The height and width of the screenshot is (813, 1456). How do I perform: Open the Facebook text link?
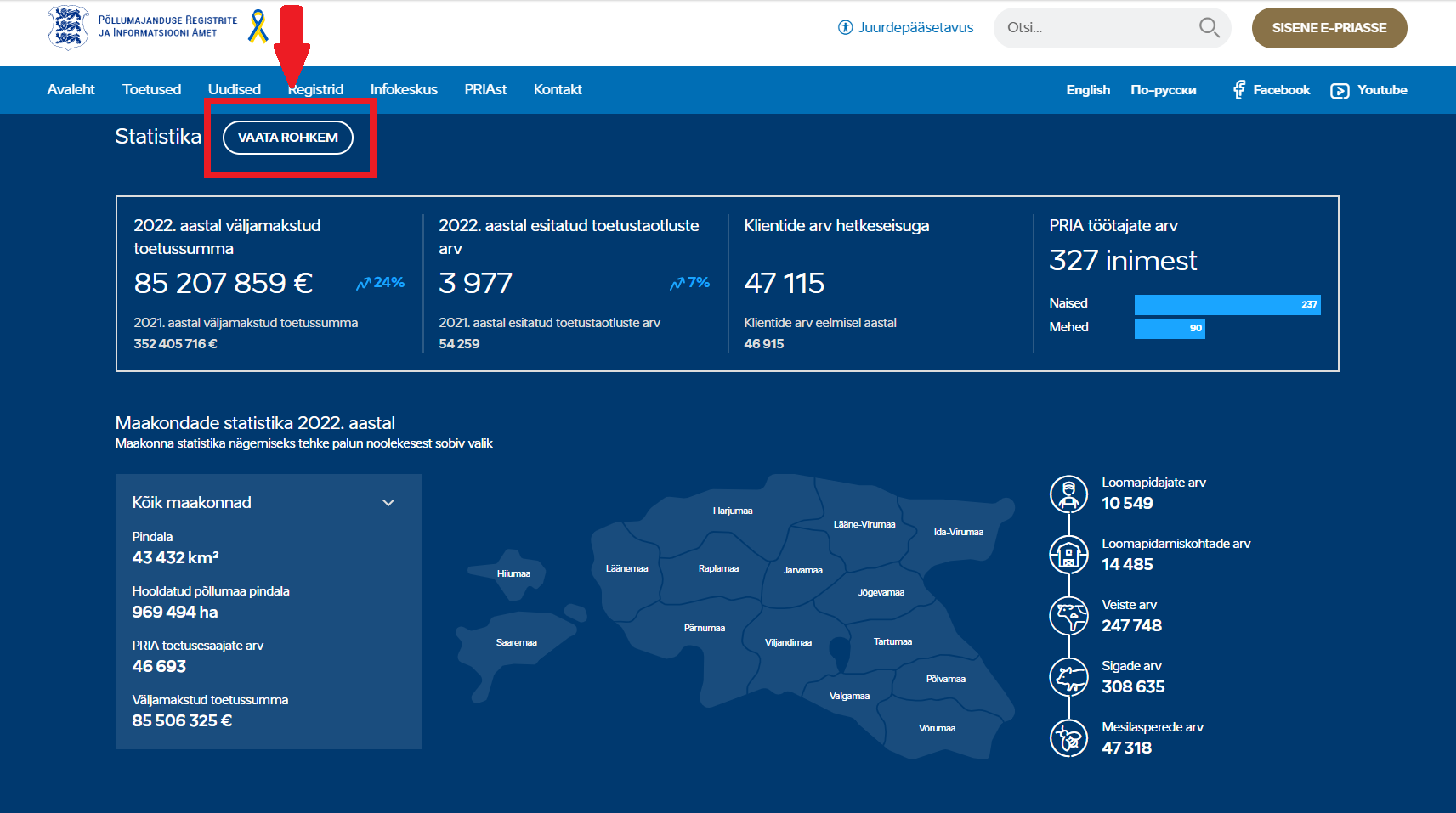pos(1282,90)
